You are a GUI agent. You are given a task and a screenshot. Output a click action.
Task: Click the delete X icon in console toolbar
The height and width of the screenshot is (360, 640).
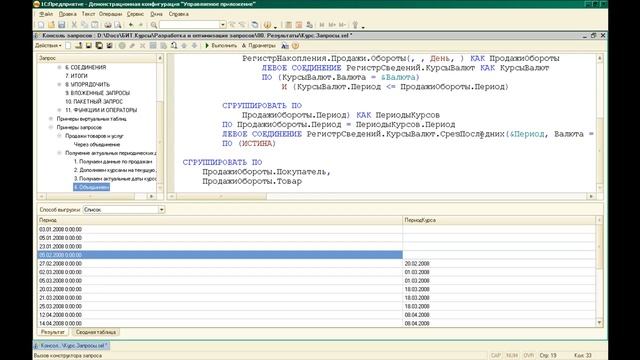tap(142, 46)
